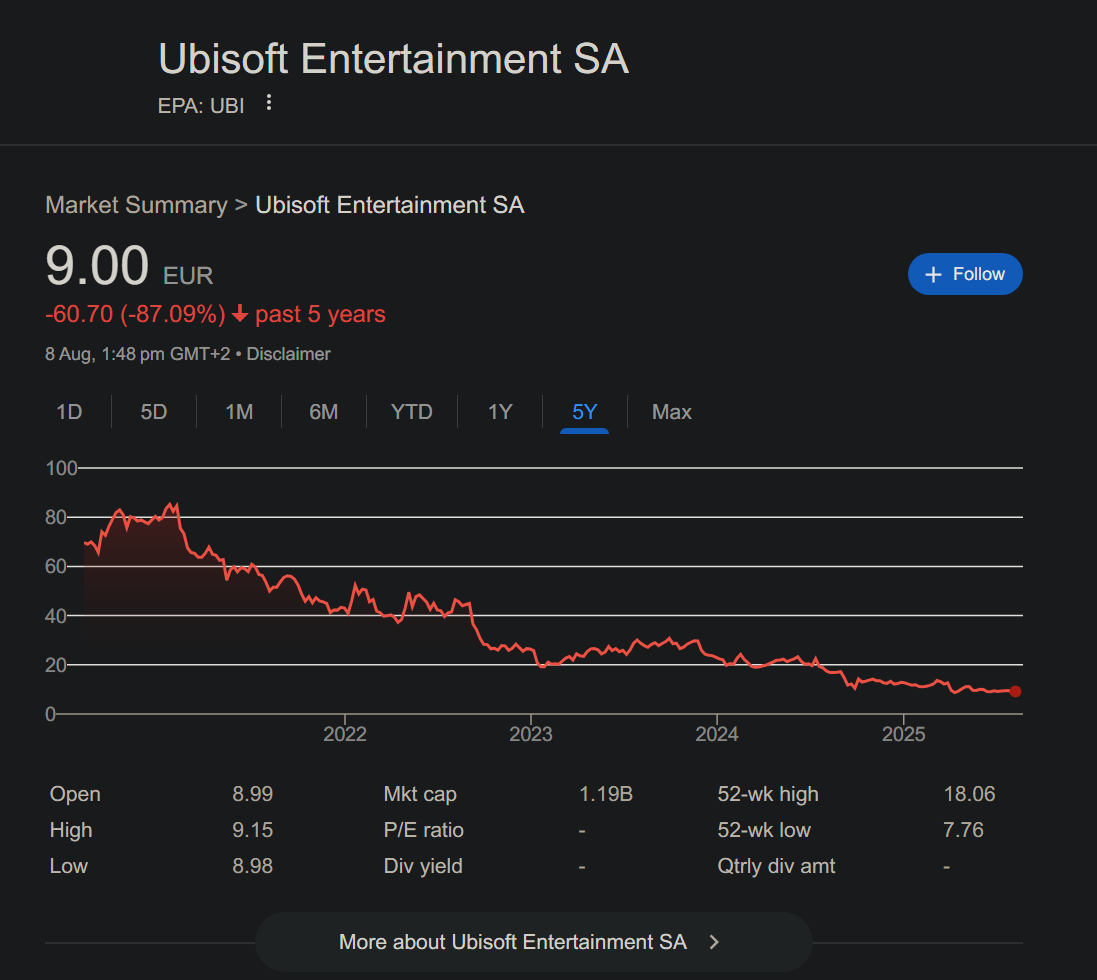Click the 2025 x-axis label
This screenshot has height=980, width=1097.
pos(904,734)
